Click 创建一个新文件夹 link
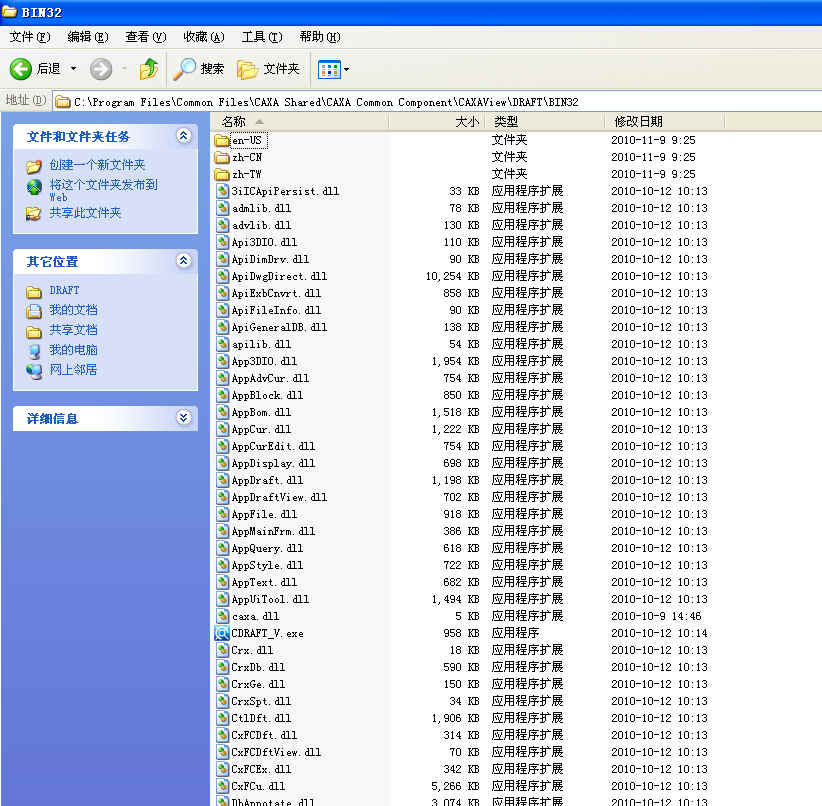 [x=97, y=165]
